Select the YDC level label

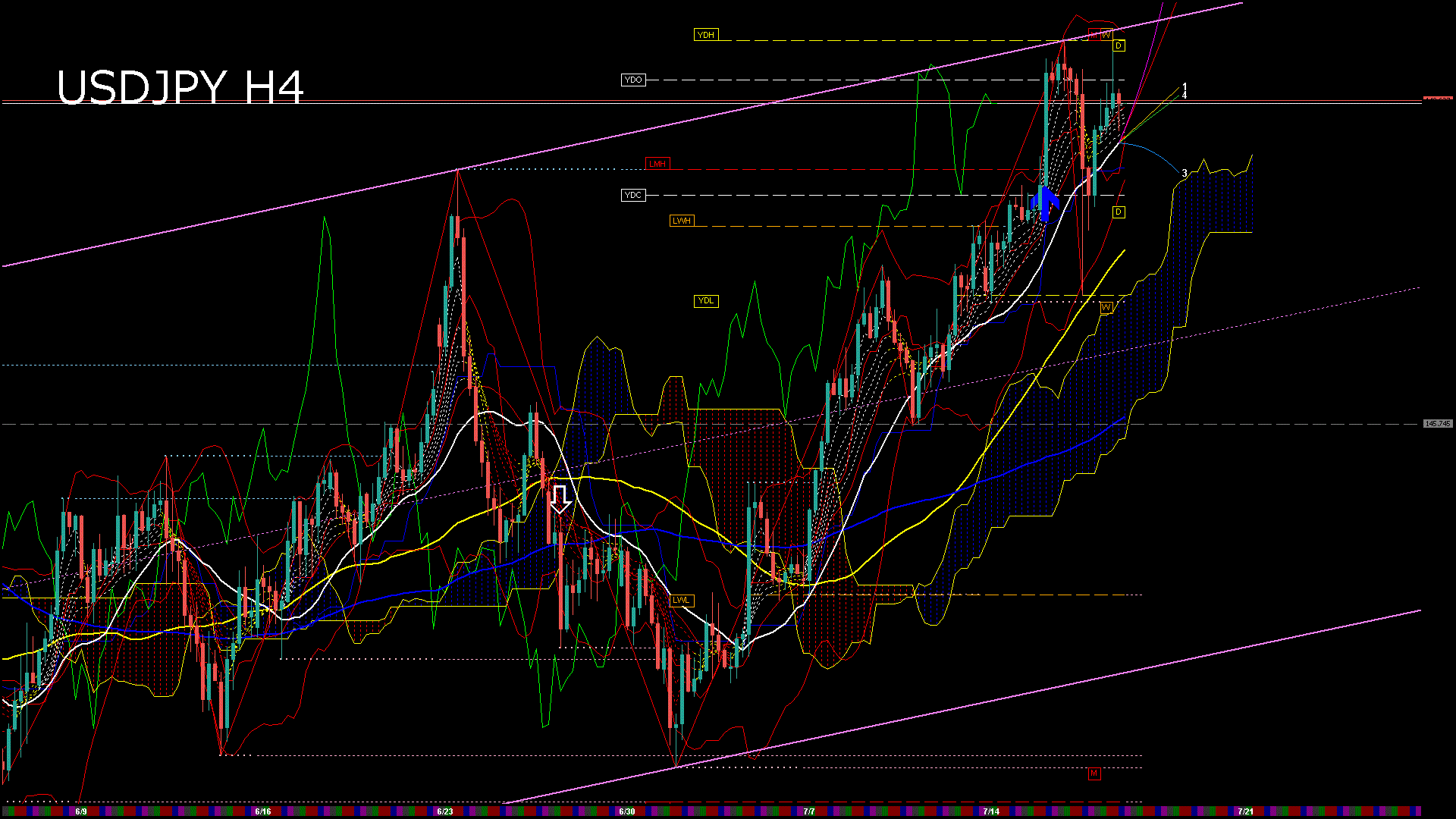(632, 195)
